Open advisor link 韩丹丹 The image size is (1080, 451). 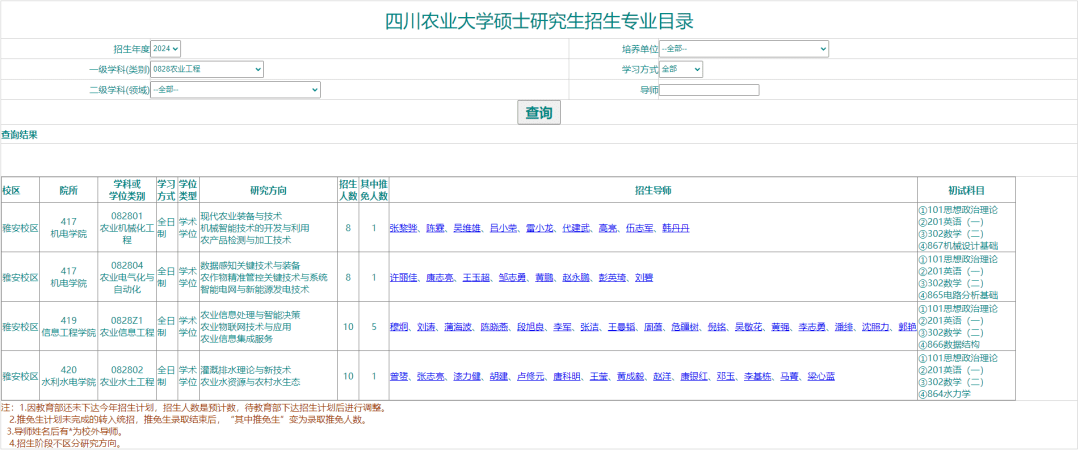(x=676, y=228)
